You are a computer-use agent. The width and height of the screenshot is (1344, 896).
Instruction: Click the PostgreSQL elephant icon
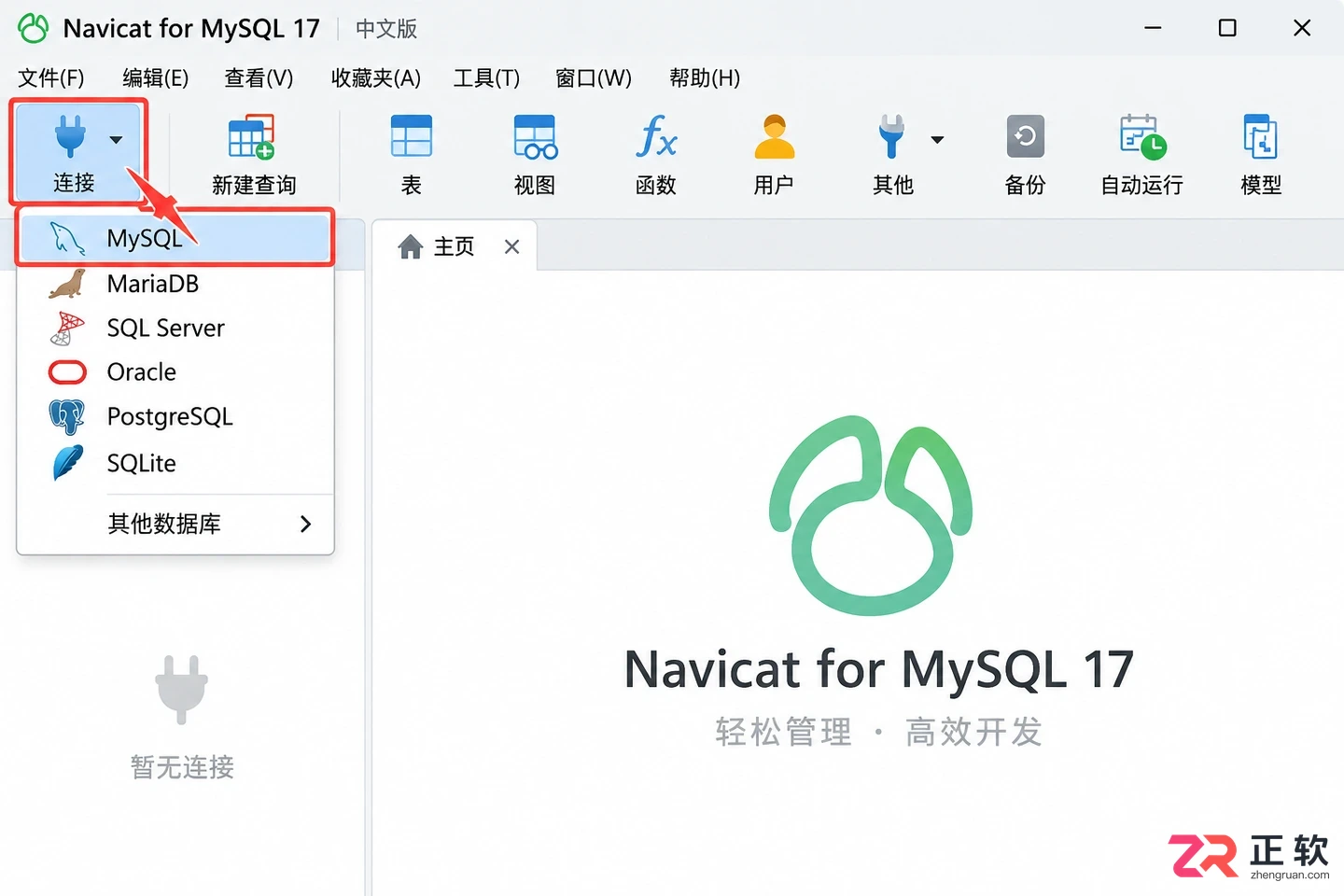pos(66,416)
